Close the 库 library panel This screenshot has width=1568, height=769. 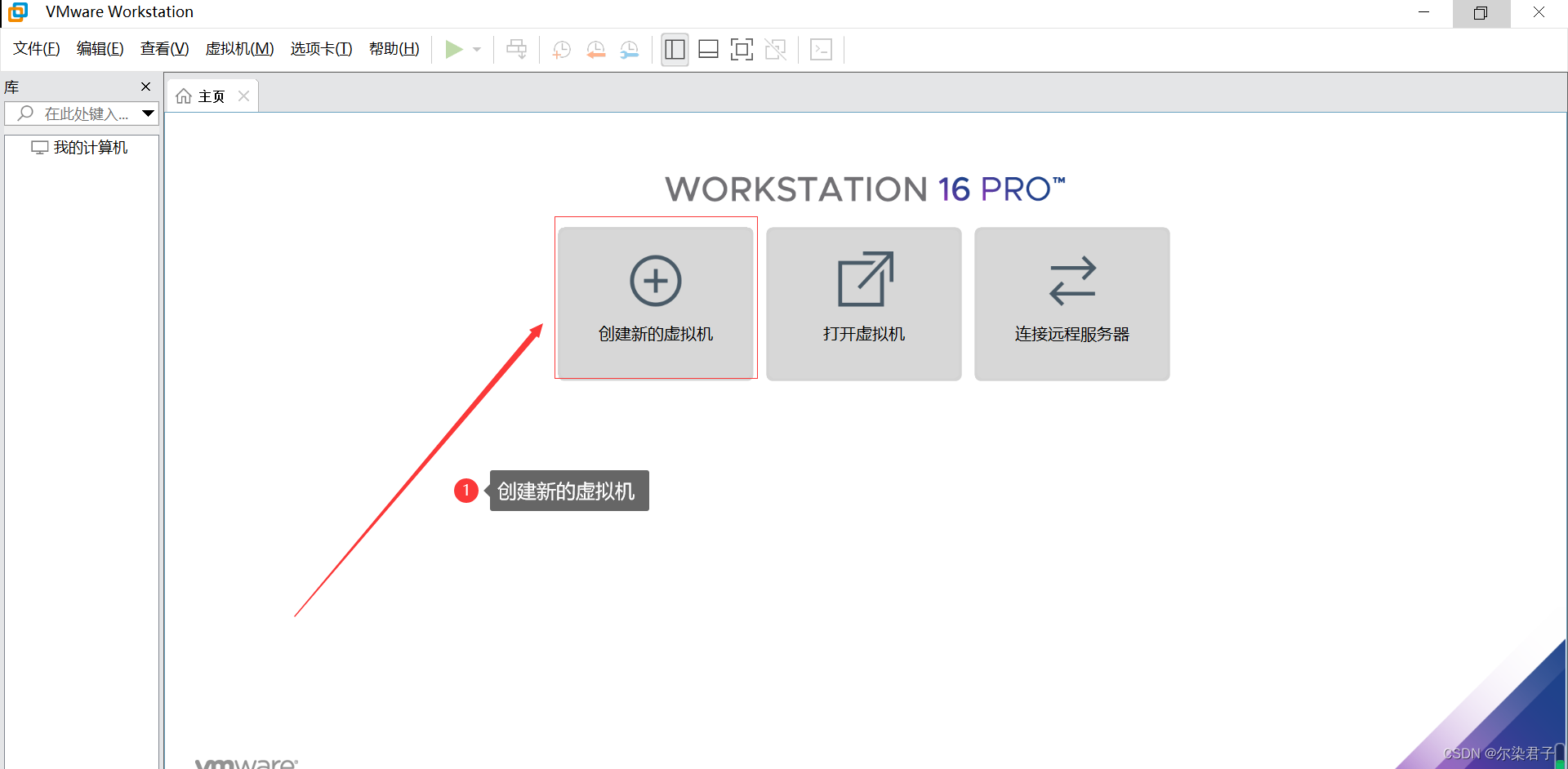tap(146, 87)
